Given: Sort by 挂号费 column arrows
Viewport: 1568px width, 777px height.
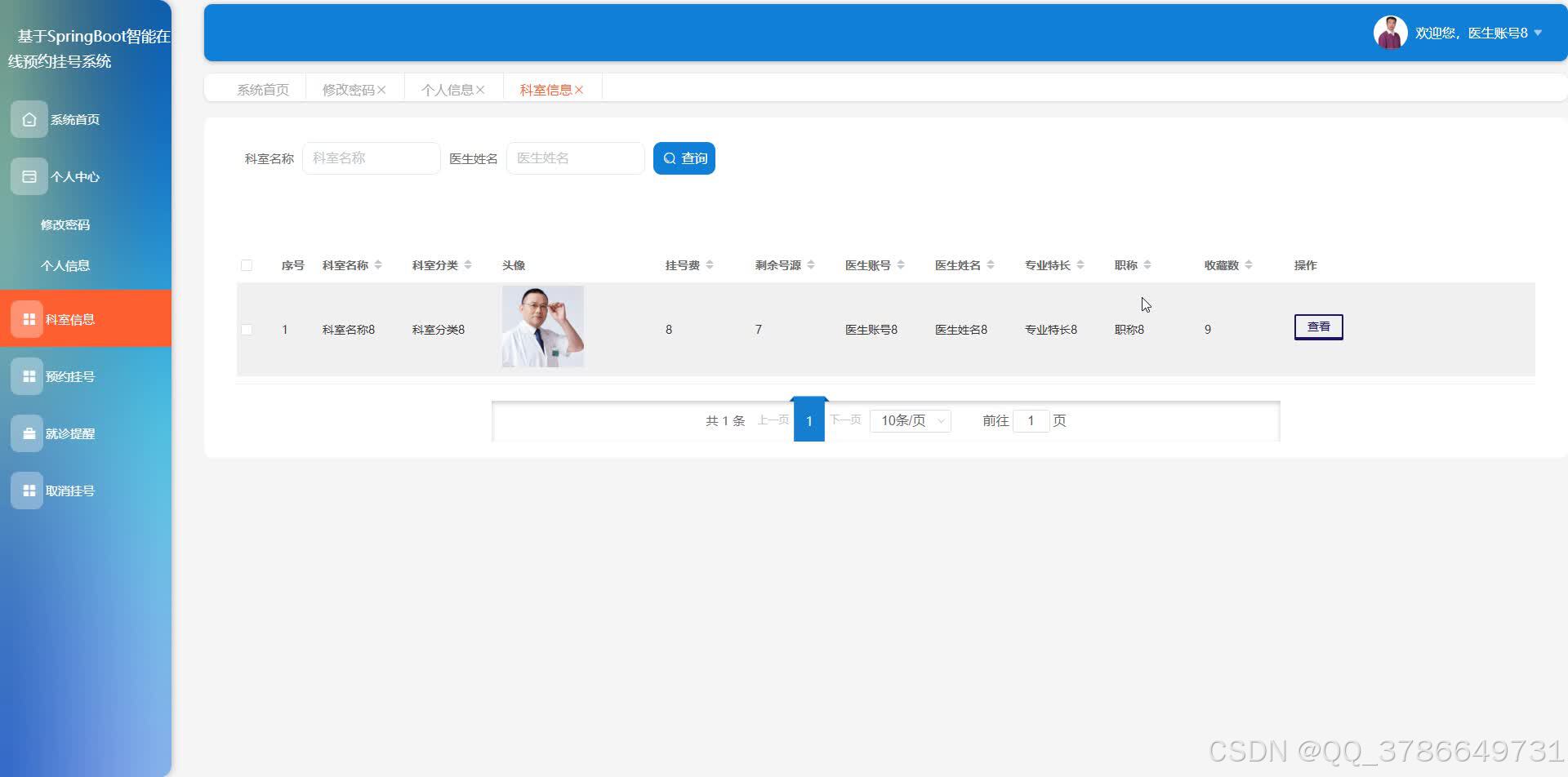Looking at the screenshot, I should click(x=710, y=265).
